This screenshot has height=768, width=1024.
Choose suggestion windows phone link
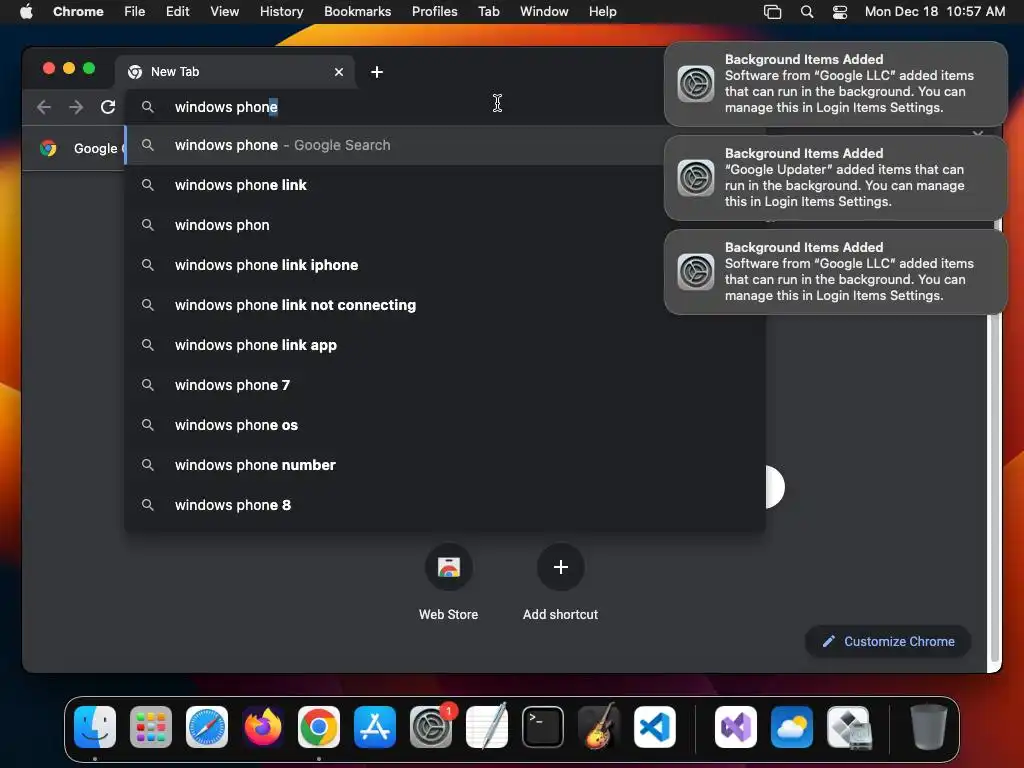tap(395, 185)
